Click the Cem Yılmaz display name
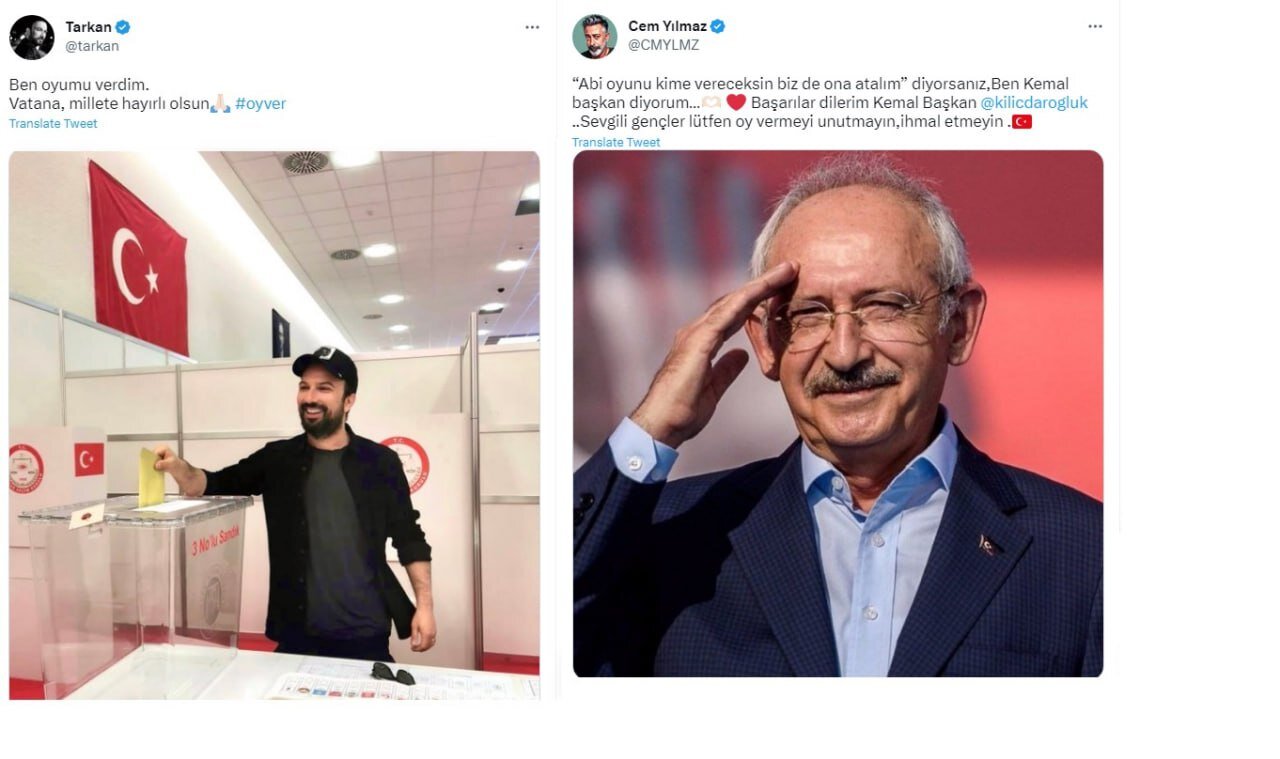 tap(667, 26)
